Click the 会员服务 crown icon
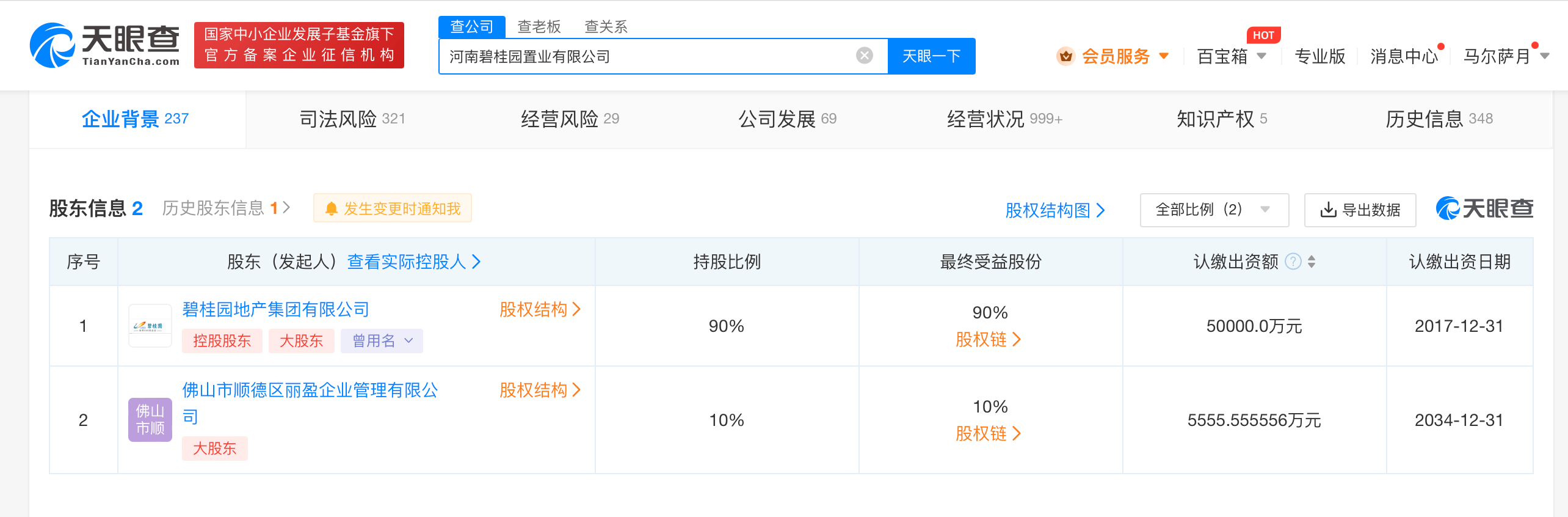The width and height of the screenshot is (1568, 517). point(1065,56)
